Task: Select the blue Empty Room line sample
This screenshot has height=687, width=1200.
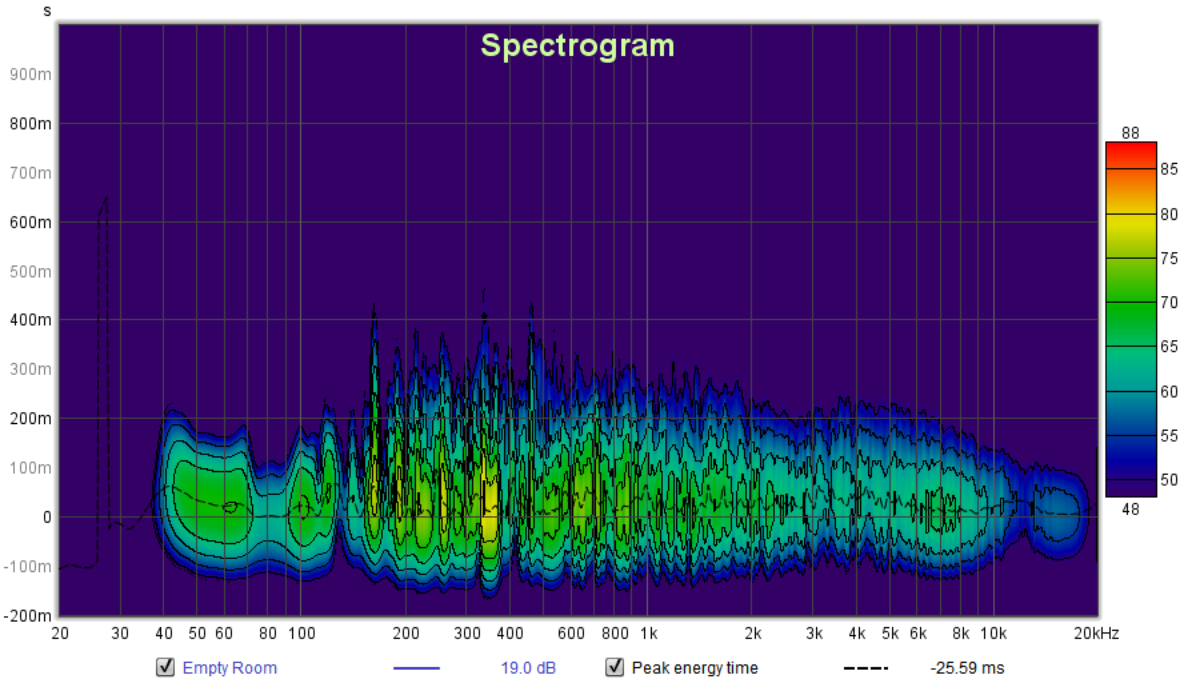Action: [x=416, y=669]
